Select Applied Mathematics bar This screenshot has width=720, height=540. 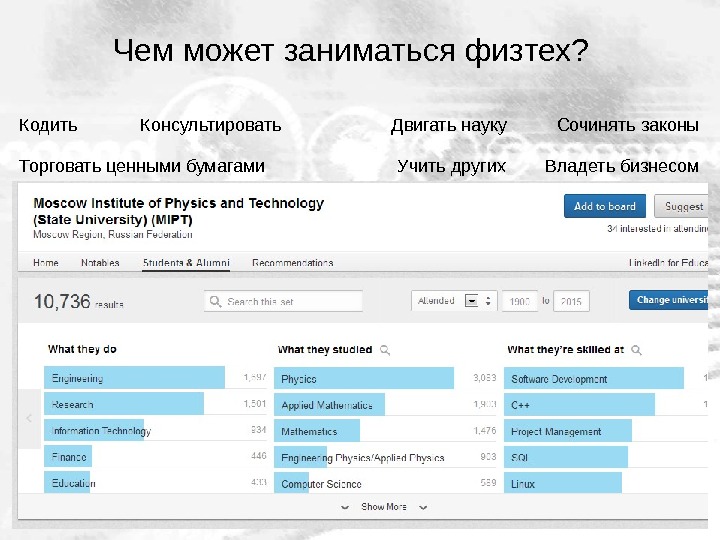330,405
